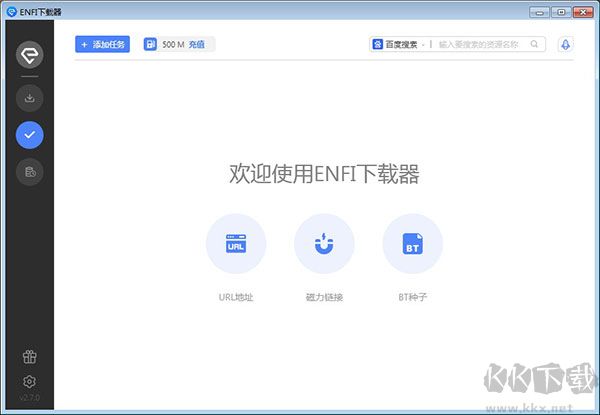Click the BT种子 label
600x415 pixels.
coord(412,297)
